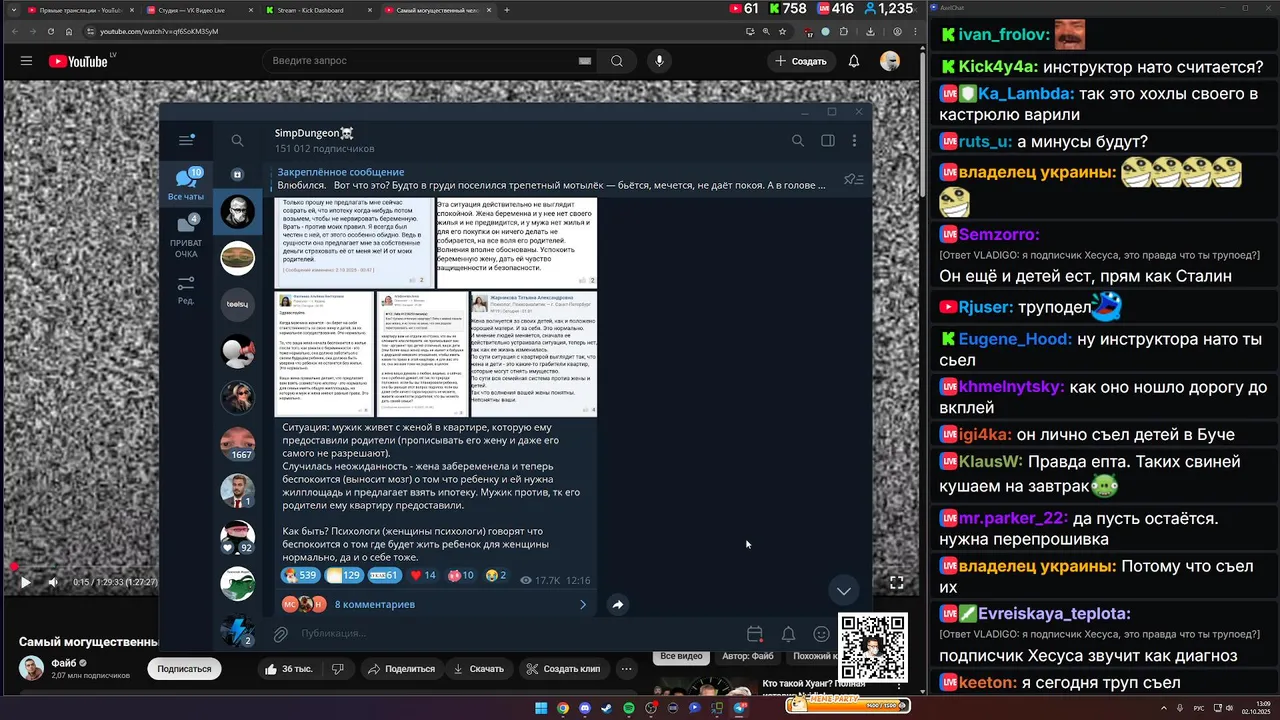Screen dimensions: 1280x720
Task: Reload the page in the browser
Action: point(52,31)
